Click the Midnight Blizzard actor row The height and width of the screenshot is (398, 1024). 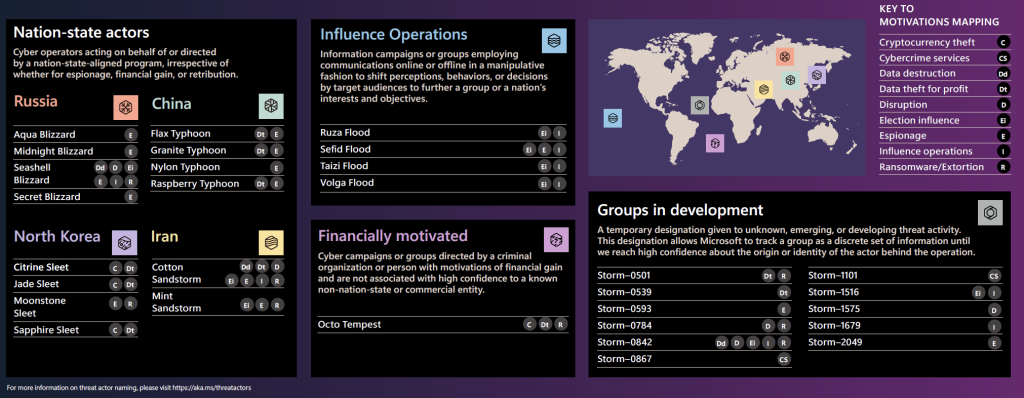point(76,152)
